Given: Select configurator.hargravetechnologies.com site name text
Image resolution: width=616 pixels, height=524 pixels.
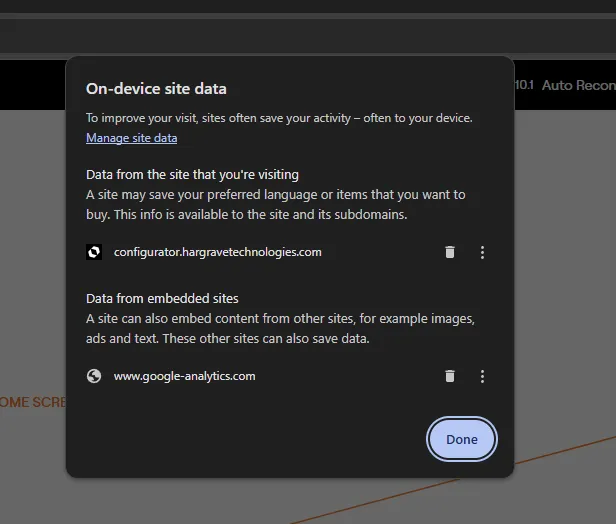Looking at the screenshot, I should click(218, 252).
